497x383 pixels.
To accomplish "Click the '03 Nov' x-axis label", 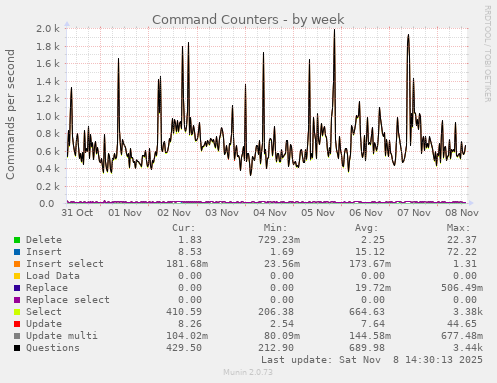I will click(222, 213).
